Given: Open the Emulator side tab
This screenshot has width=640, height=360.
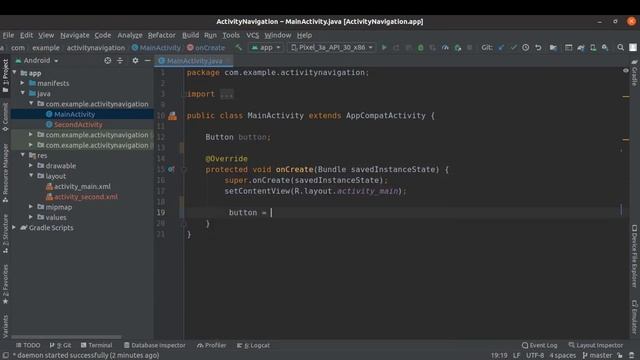Looking at the screenshot, I should pyautogui.click(x=634, y=317).
